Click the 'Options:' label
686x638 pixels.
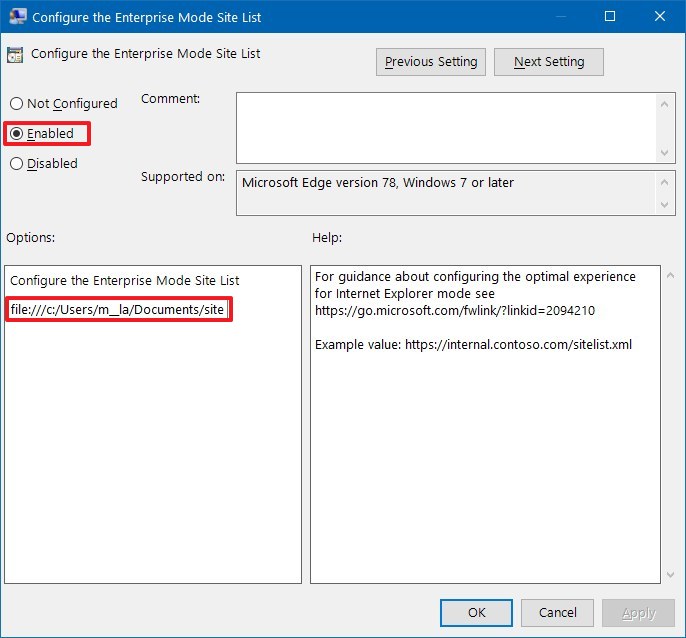(x=30, y=238)
